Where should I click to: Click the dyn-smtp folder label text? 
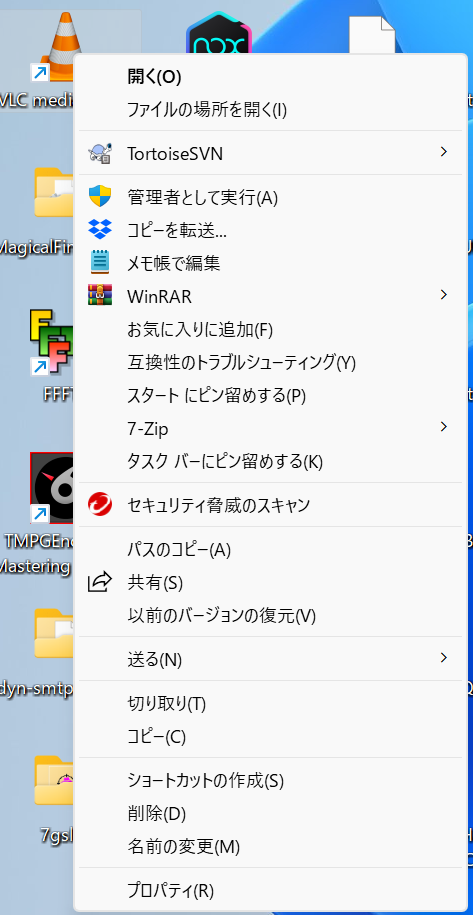tap(36, 689)
